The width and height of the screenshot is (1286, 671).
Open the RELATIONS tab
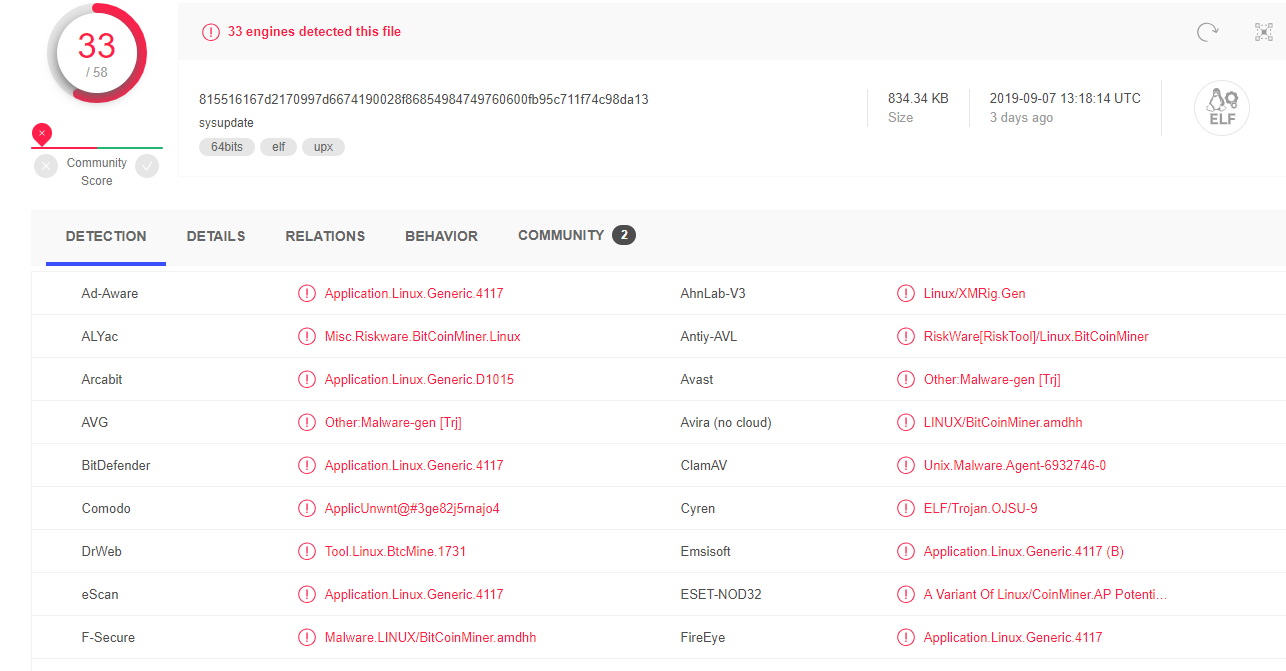point(325,237)
